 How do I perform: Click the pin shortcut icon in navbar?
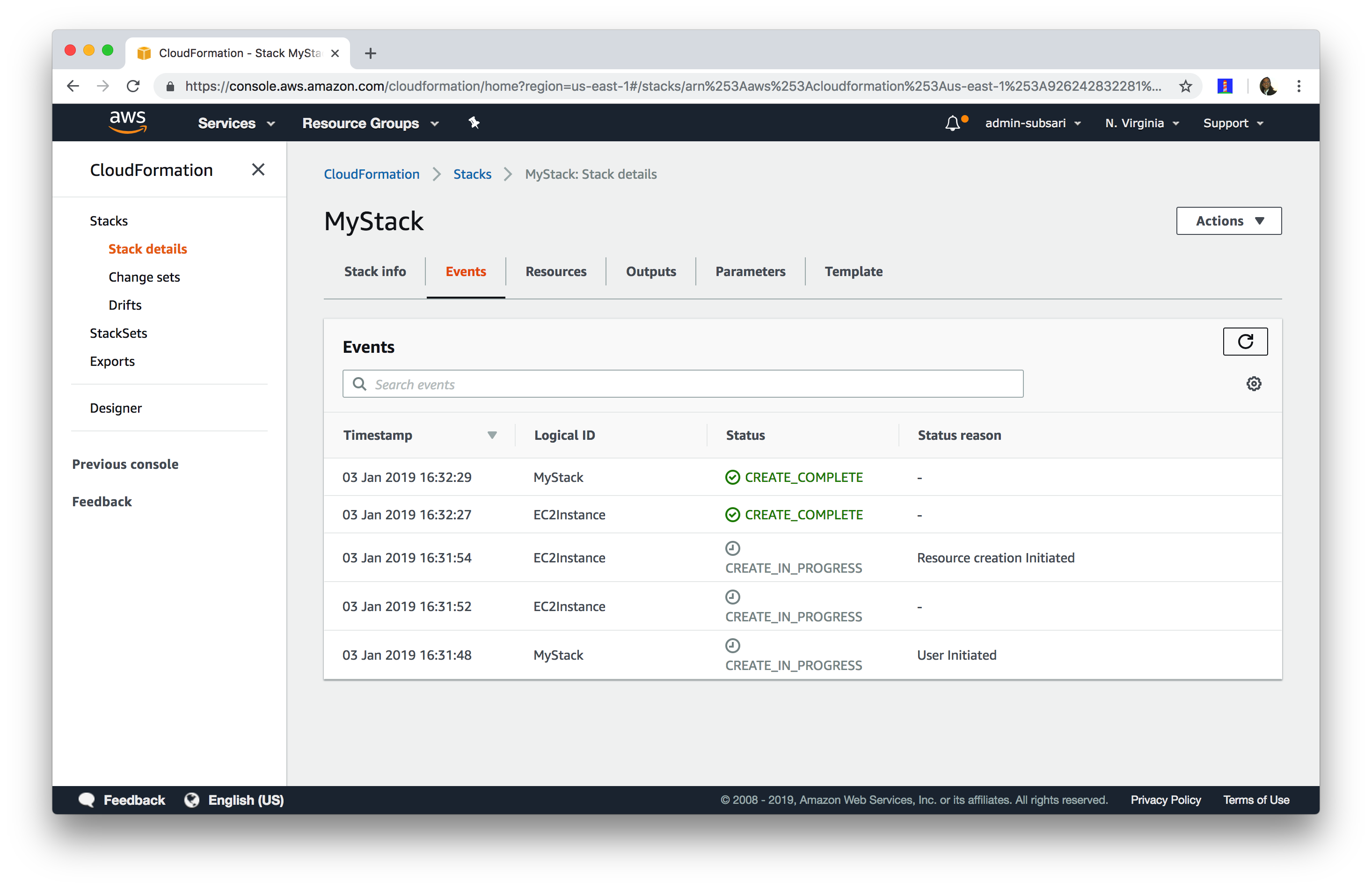474,123
